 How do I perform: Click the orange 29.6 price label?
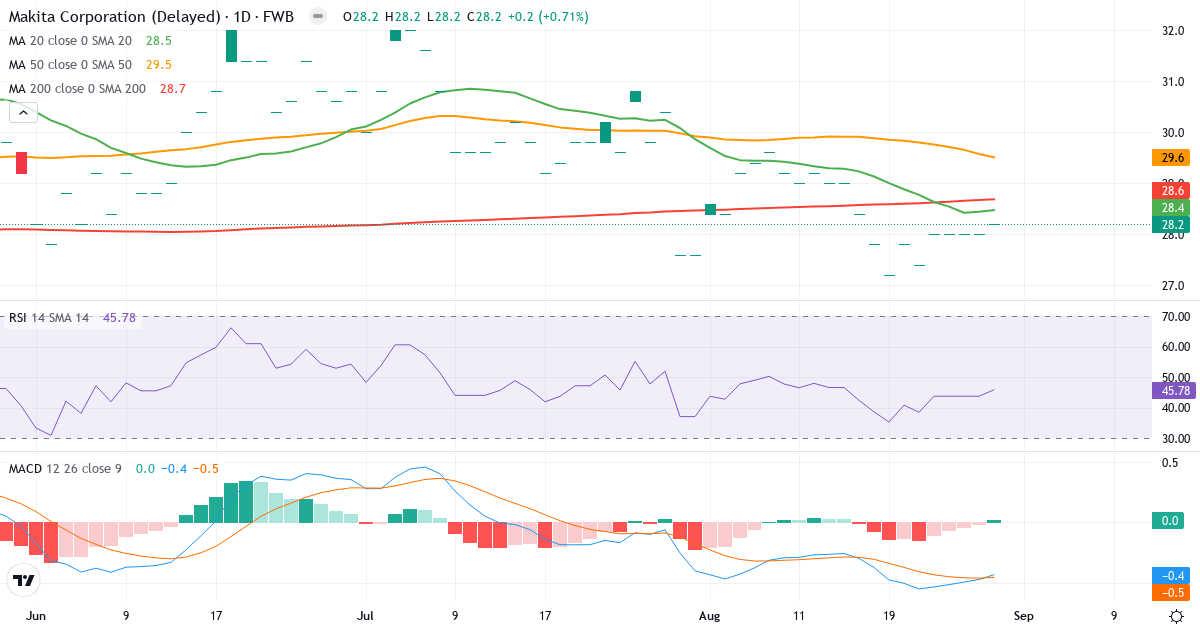pos(1169,158)
